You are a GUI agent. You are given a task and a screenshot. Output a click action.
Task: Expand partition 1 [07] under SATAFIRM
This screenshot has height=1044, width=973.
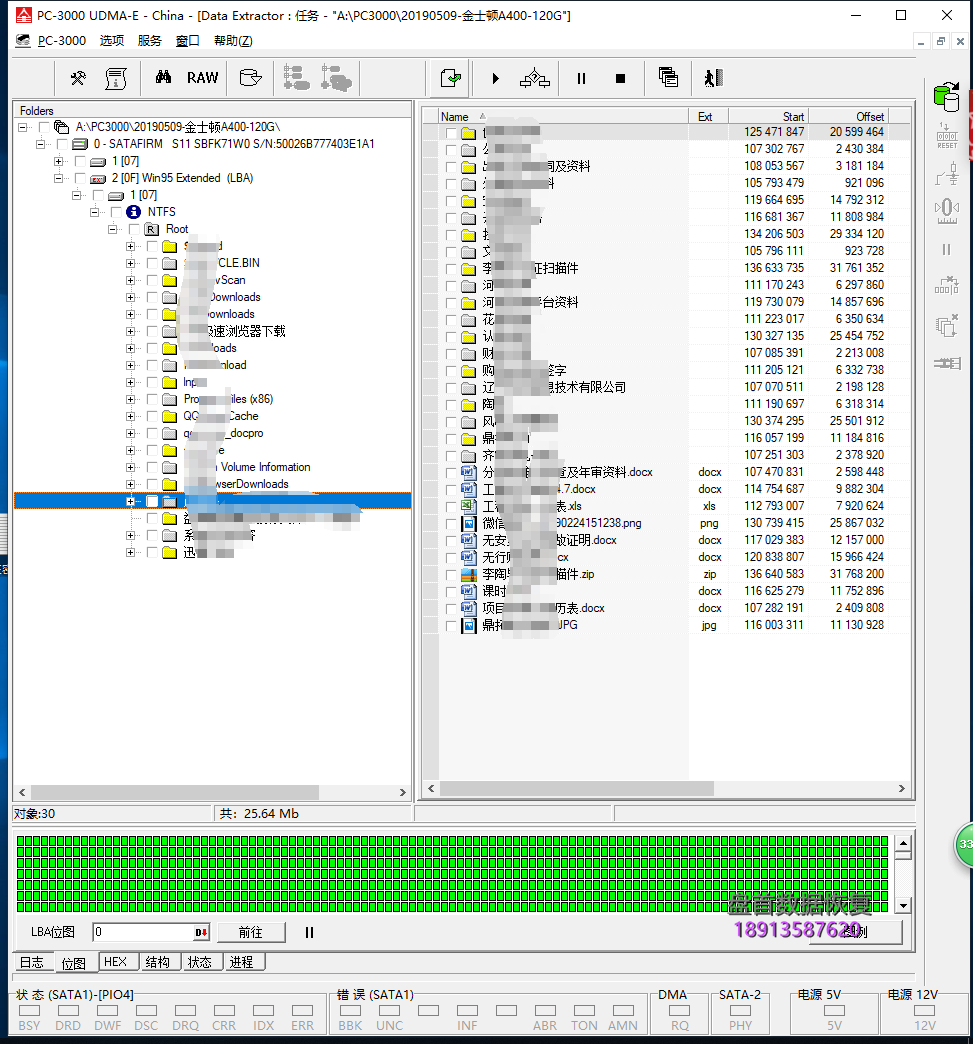59,161
